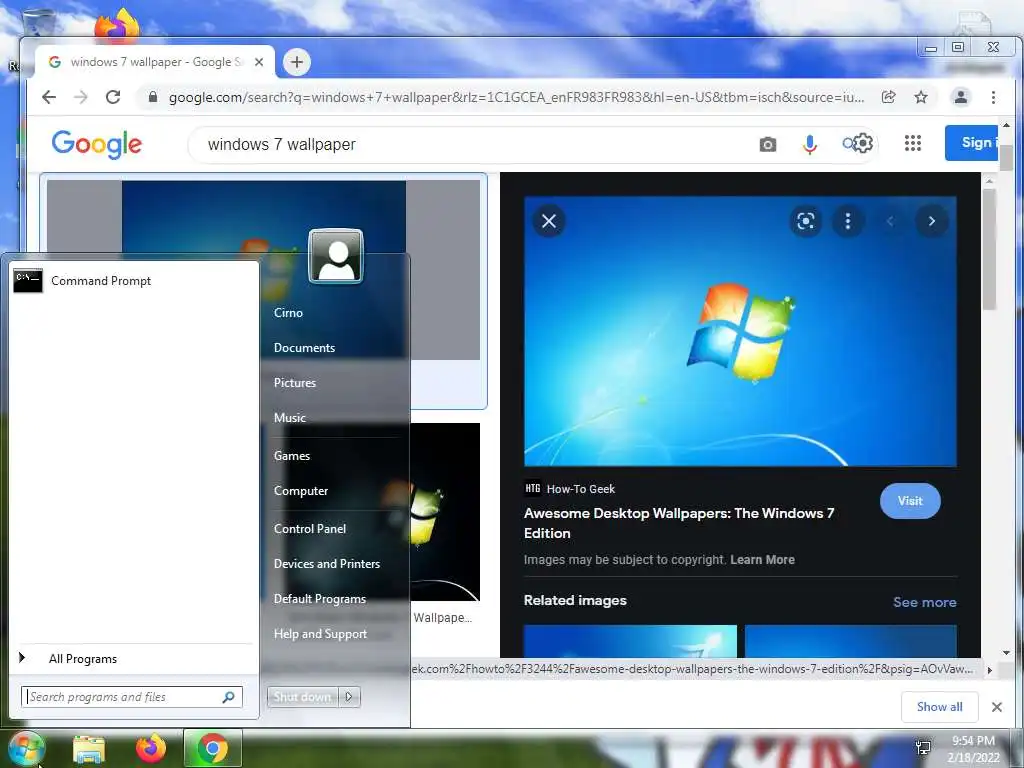Open Command Prompt from Start menu

pos(134,281)
